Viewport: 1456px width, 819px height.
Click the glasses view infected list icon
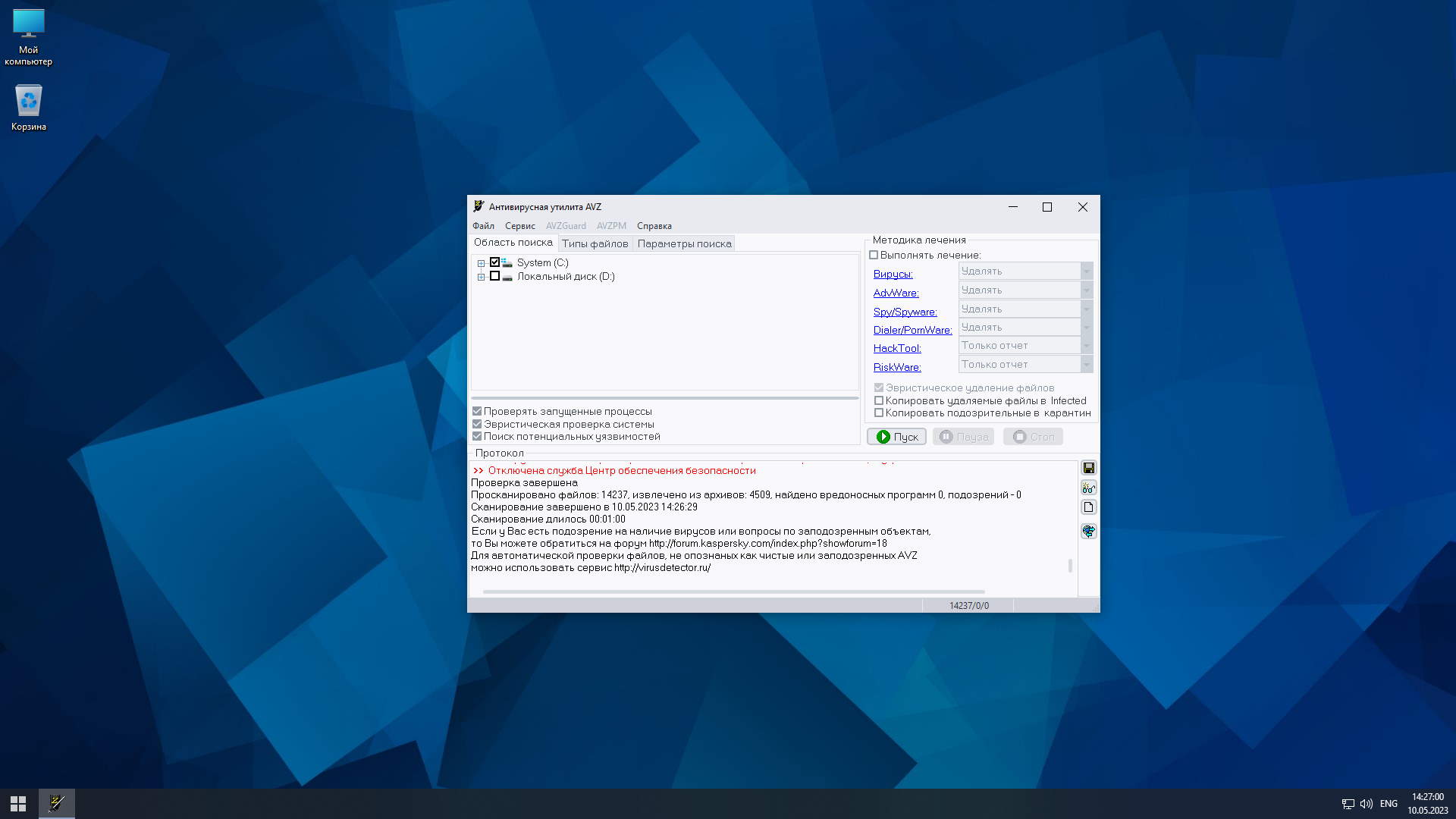1088,488
